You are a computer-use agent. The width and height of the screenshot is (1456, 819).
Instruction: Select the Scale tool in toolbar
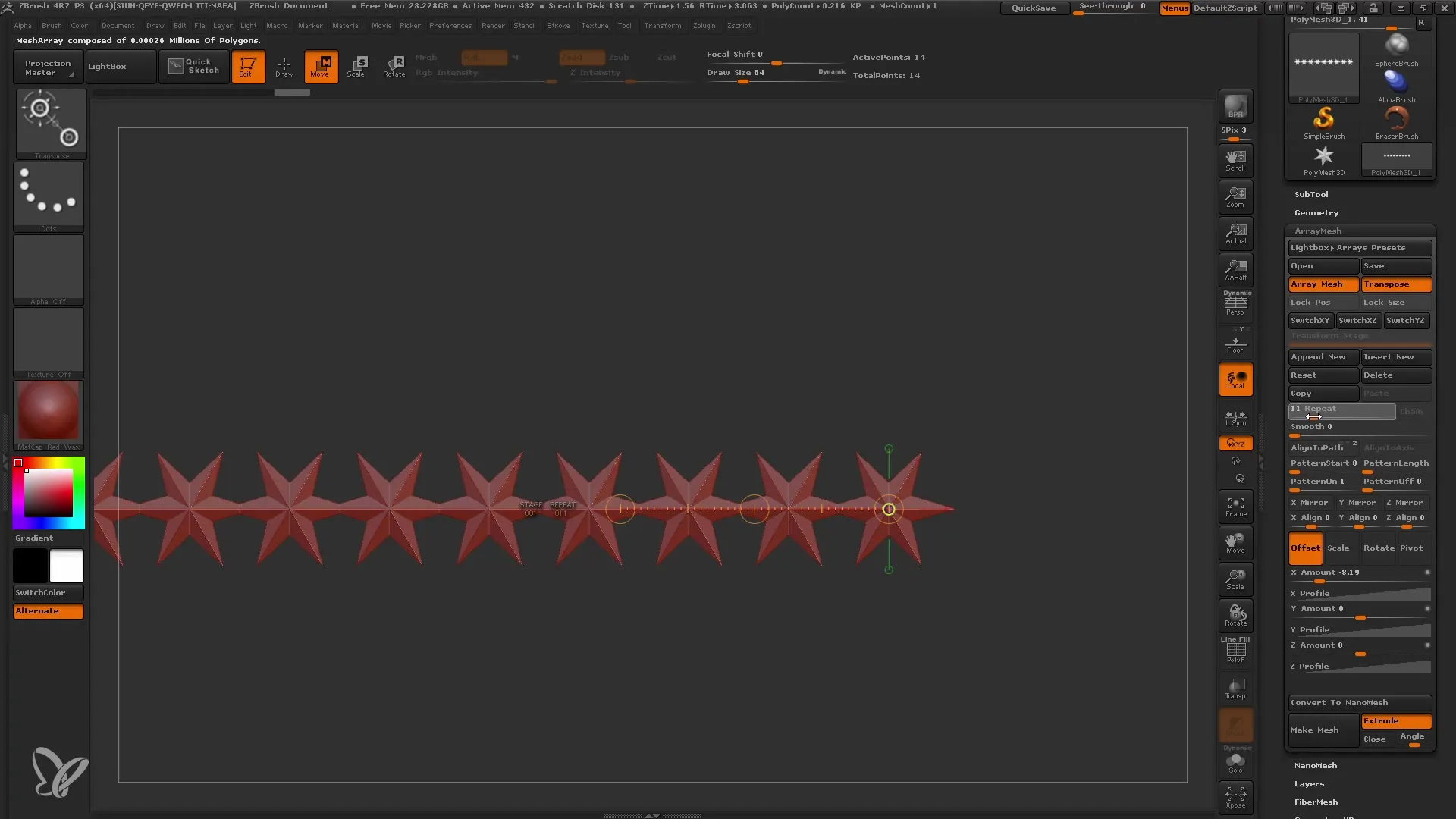tap(359, 65)
